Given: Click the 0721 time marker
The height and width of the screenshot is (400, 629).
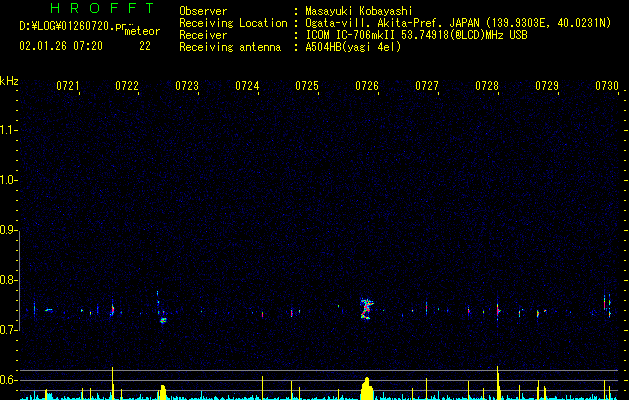Looking at the screenshot, I should click(67, 86).
